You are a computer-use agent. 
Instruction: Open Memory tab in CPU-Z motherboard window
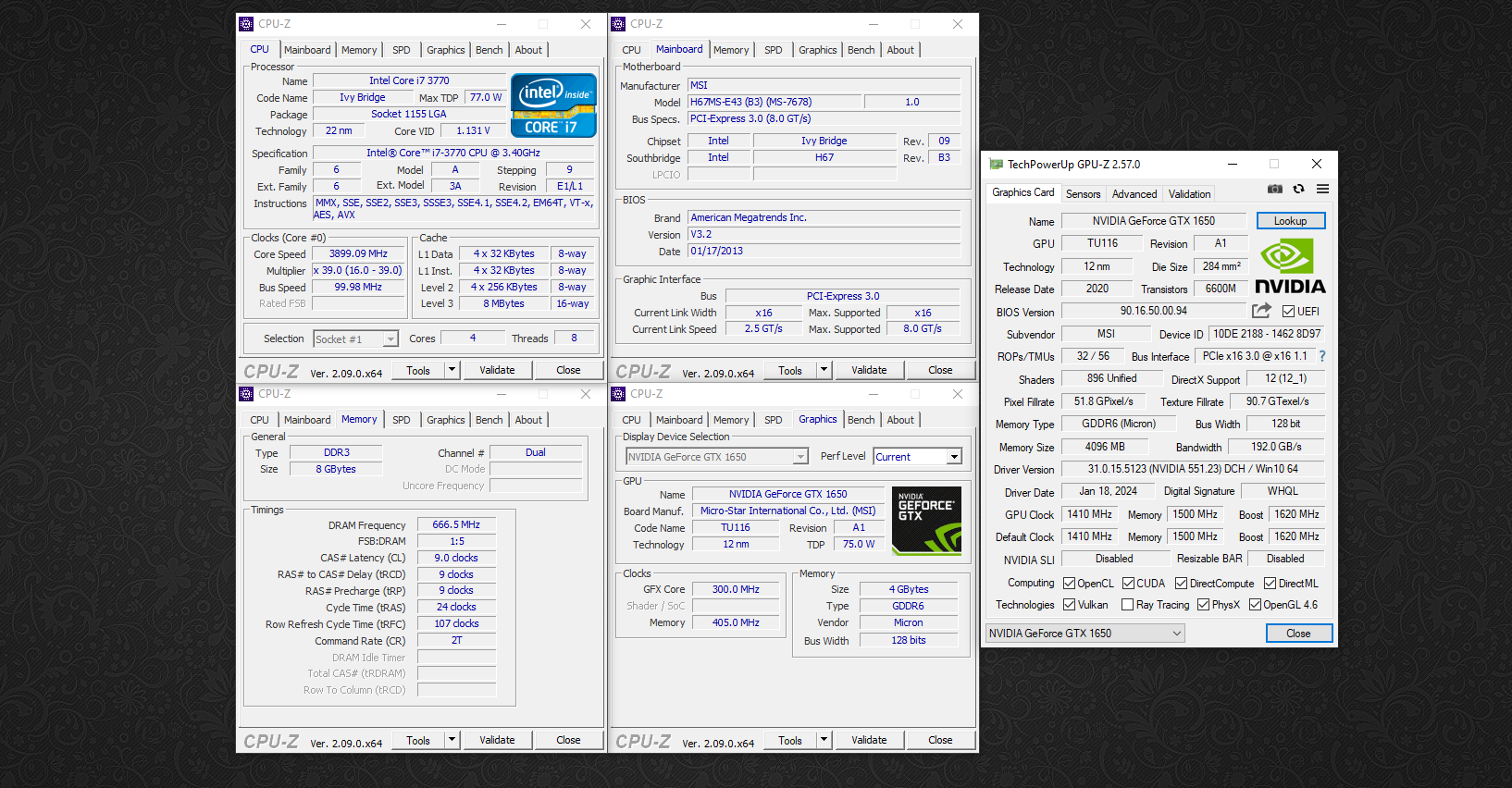[731, 50]
